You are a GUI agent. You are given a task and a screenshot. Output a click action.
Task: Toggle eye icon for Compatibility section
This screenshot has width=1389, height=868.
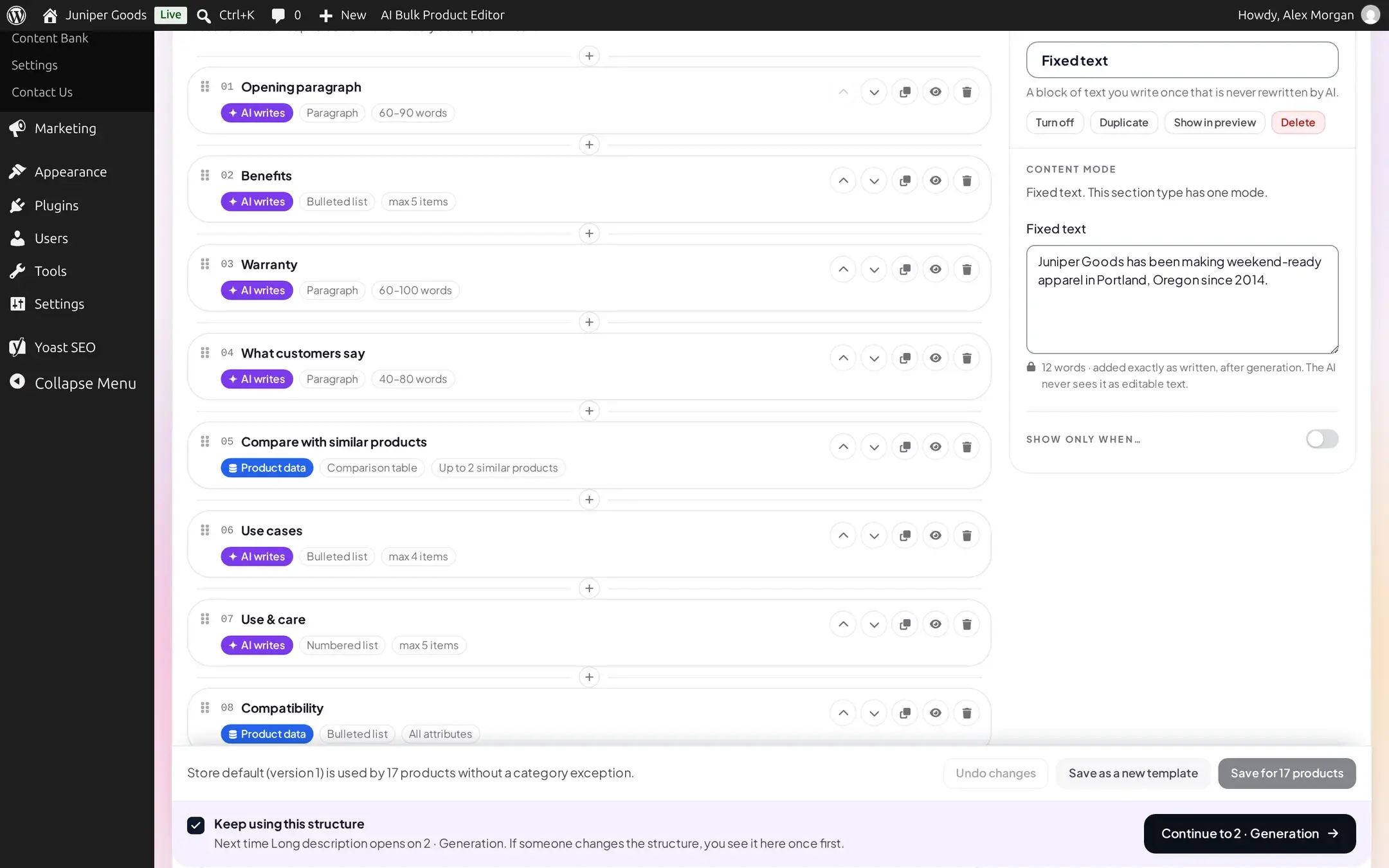(x=936, y=713)
